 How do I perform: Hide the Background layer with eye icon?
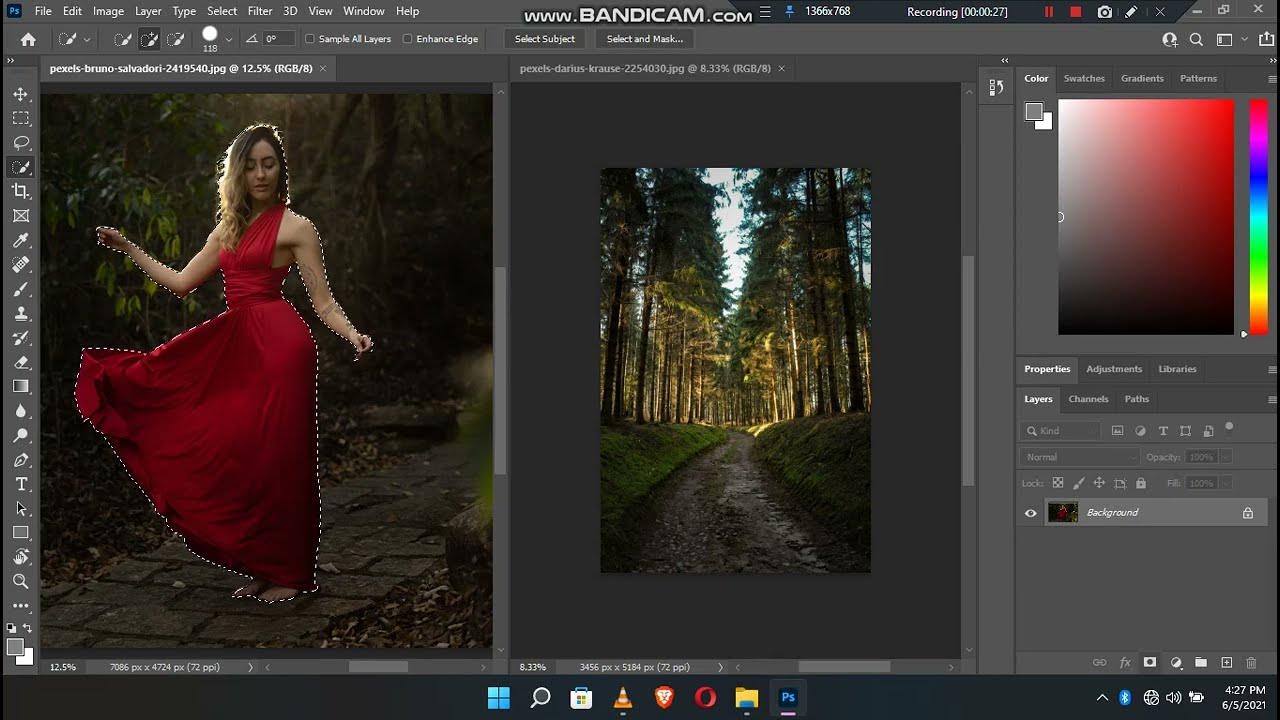[x=1030, y=513]
